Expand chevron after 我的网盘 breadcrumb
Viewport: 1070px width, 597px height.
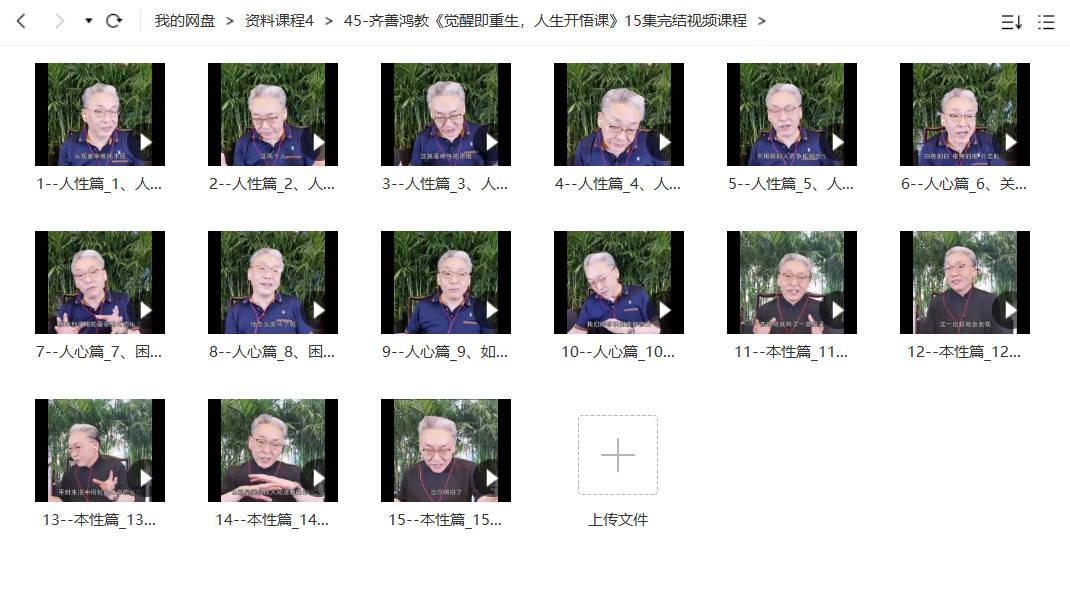click(x=229, y=21)
